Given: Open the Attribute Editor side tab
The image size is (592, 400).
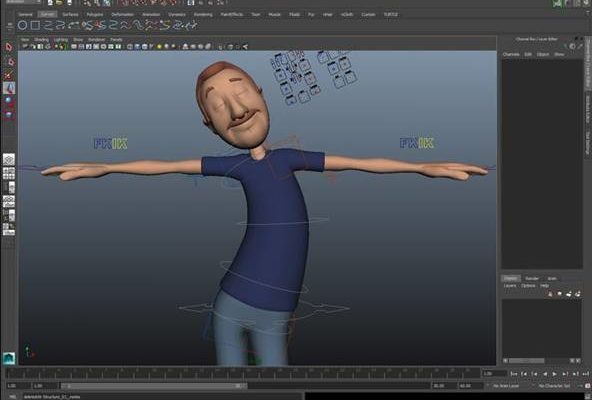Looking at the screenshot, I should [588, 109].
